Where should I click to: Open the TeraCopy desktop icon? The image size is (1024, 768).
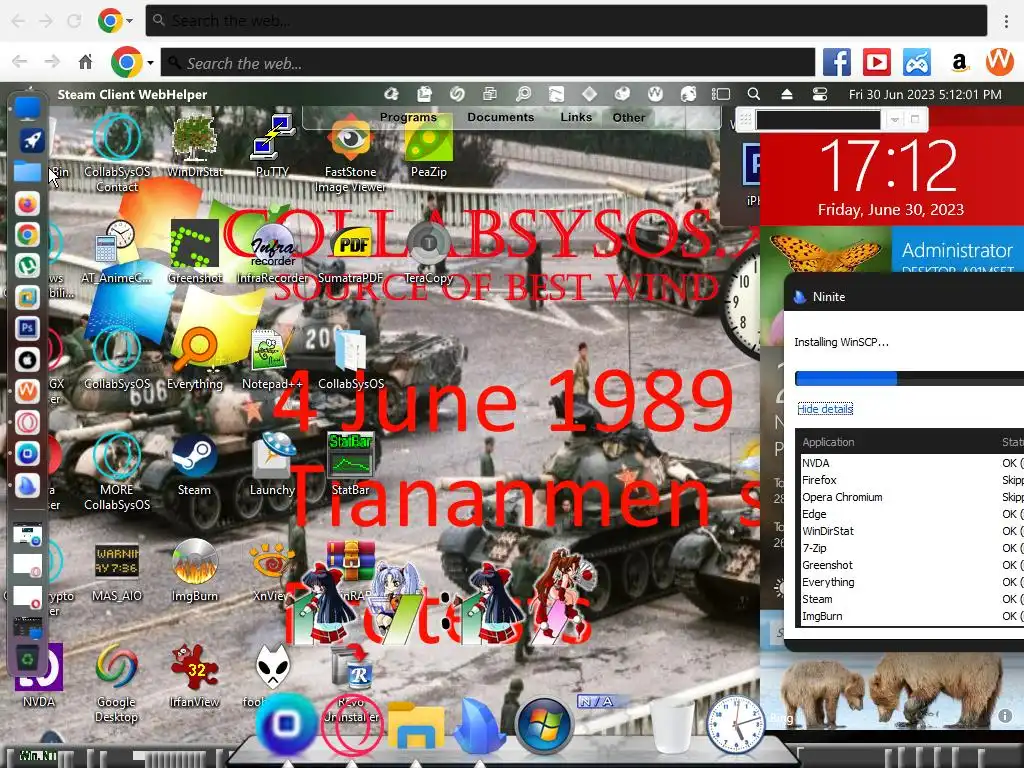[428, 252]
